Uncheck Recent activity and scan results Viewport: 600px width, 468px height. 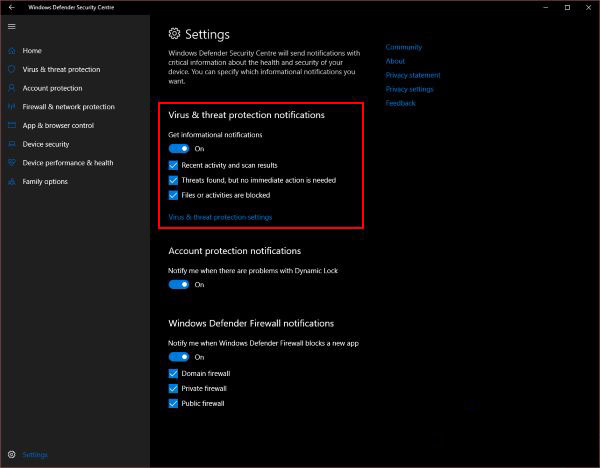tap(174, 165)
